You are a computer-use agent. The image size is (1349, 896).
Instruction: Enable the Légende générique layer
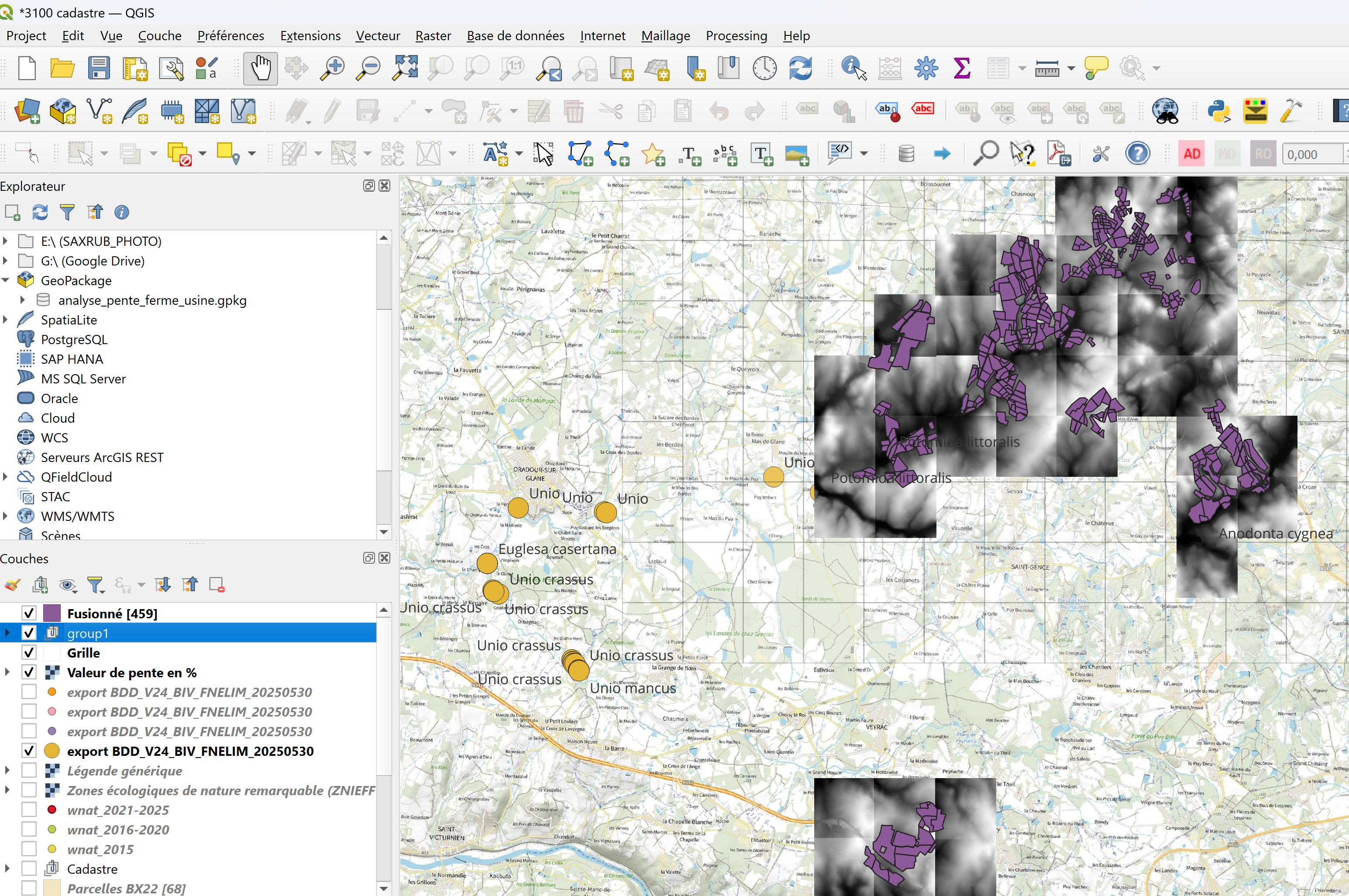click(29, 770)
